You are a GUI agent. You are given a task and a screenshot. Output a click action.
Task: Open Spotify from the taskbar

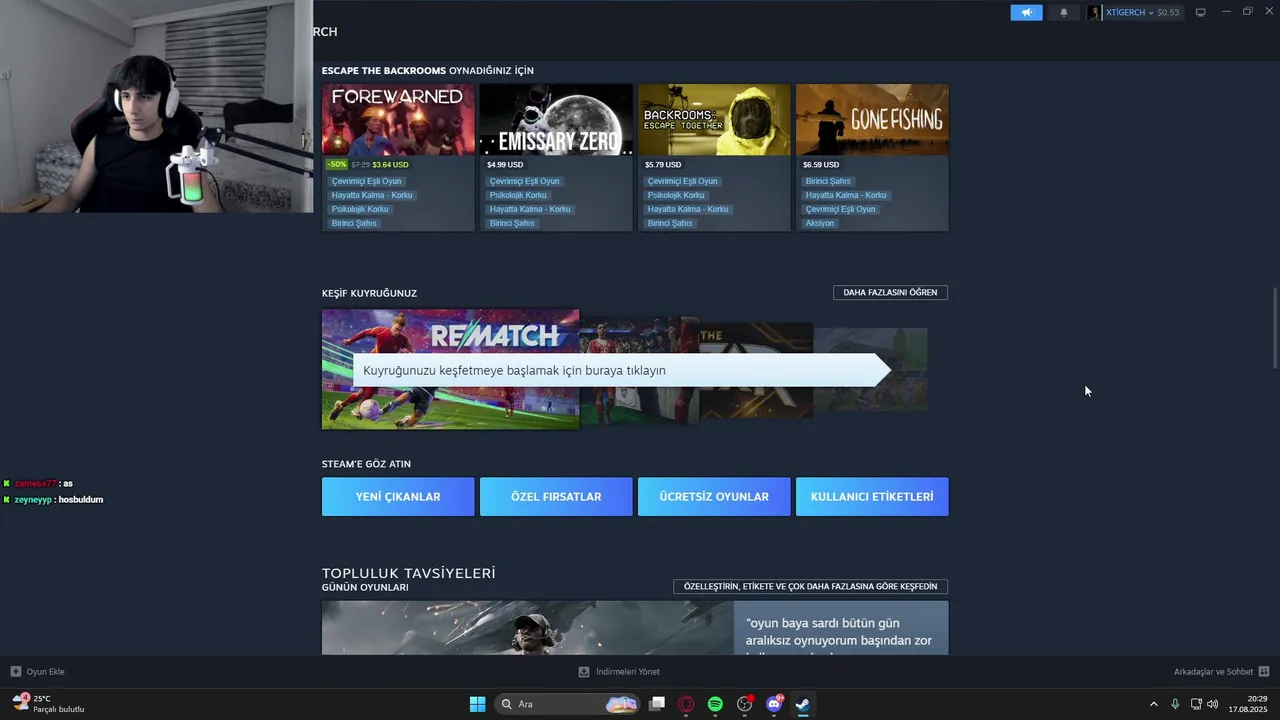[x=715, y=704]
